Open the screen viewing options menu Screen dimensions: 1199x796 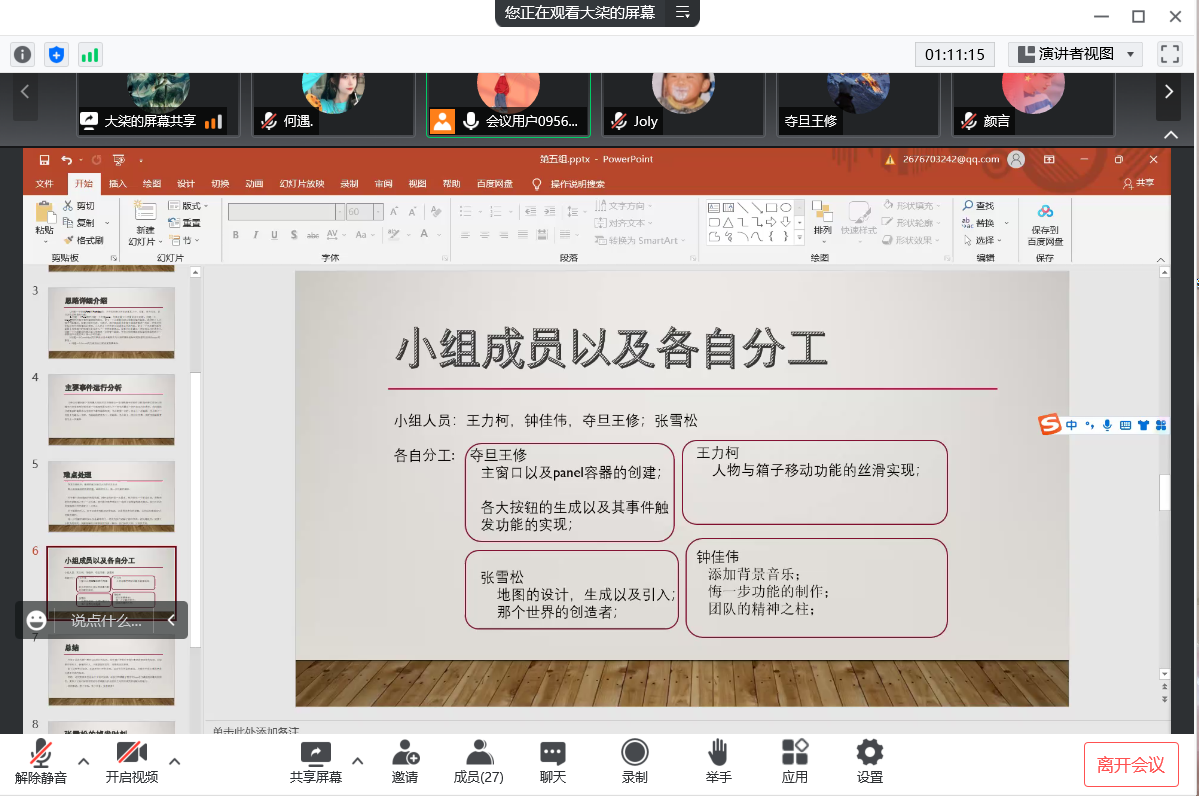(x=683, y=13)
